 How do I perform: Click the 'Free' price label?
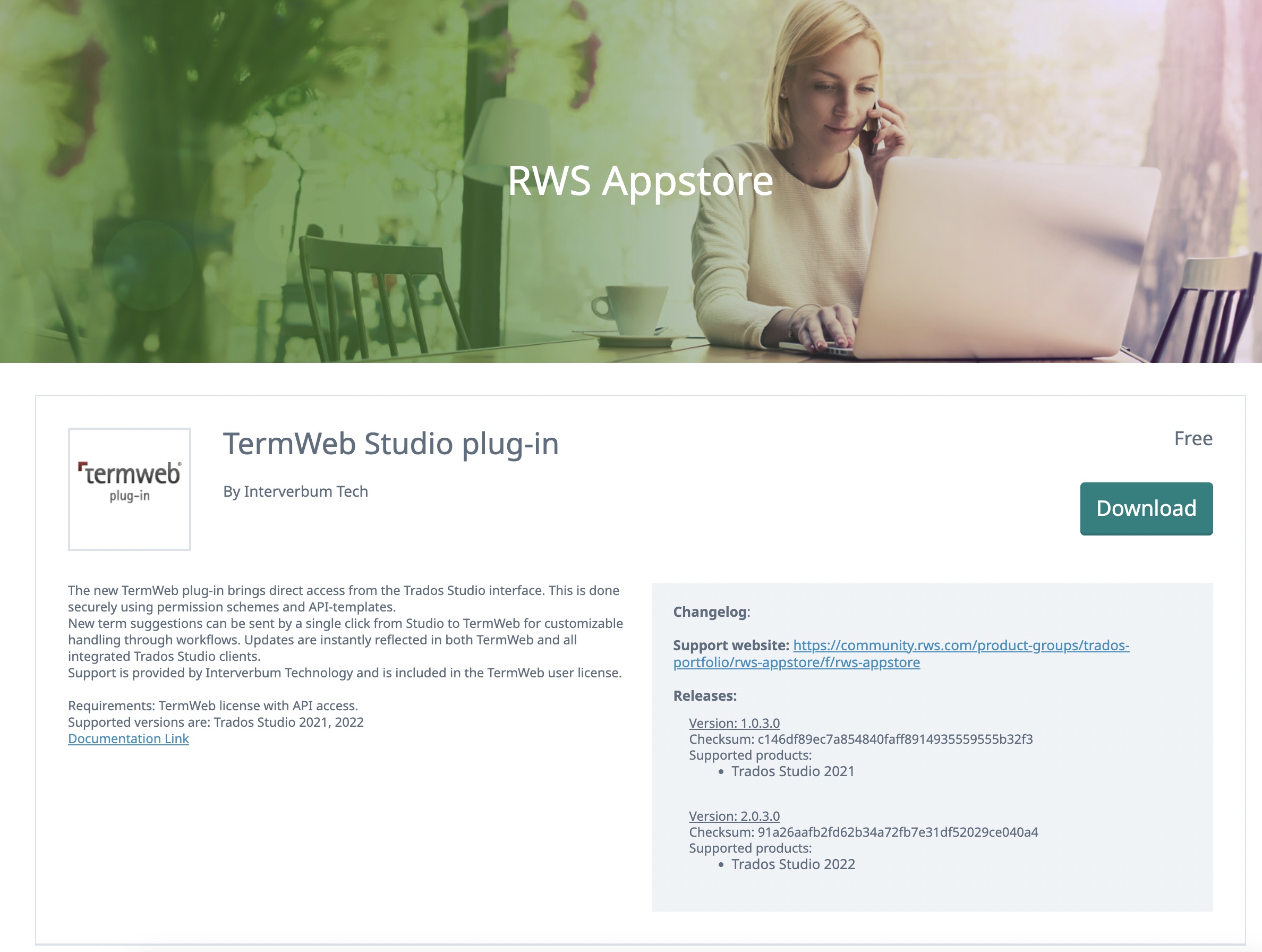[x=1193, y=438]
